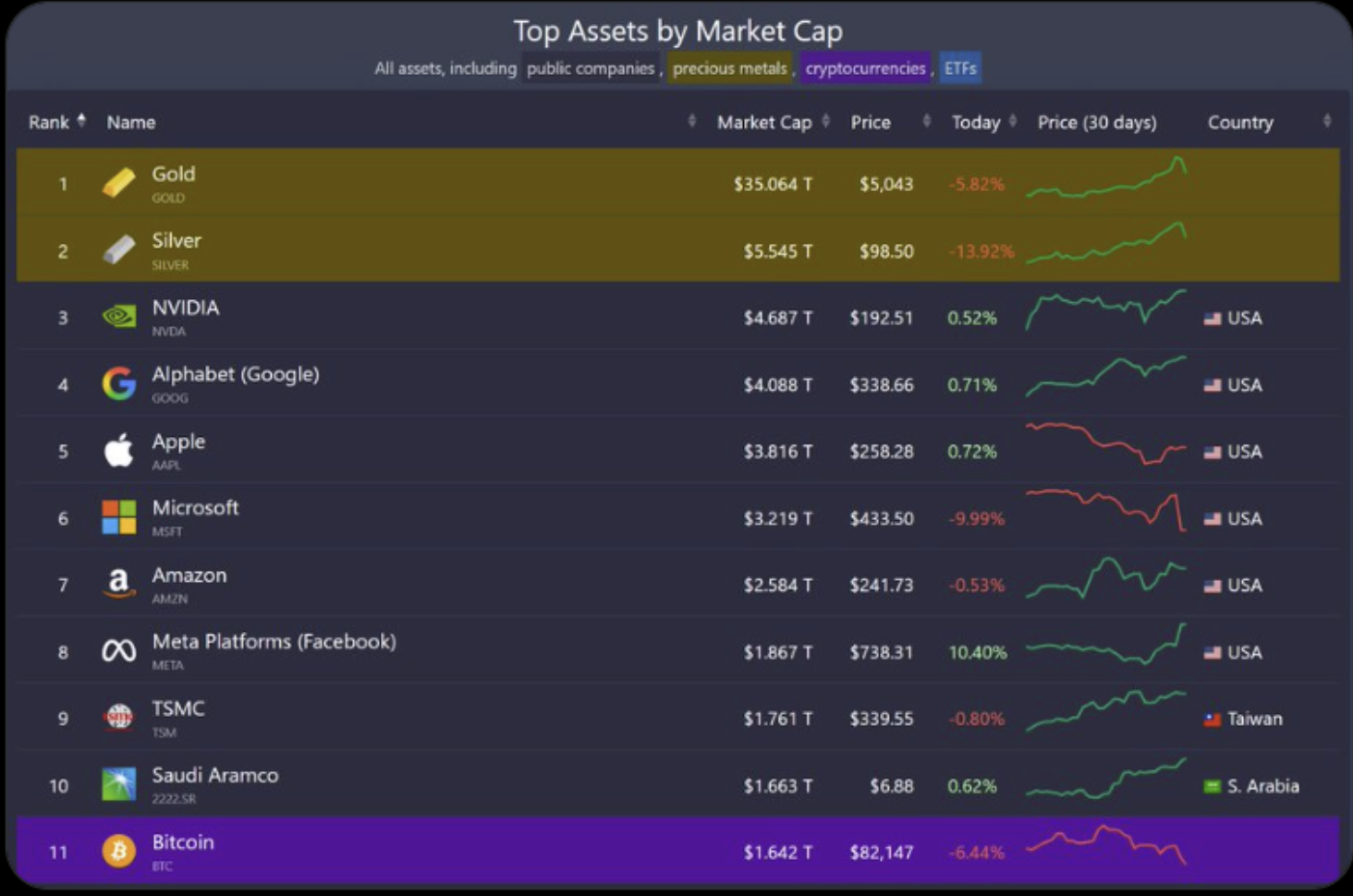The width and height of the screenshot is (1353, 896).
Task: Click TSMC's -0.80% today change
Action: [x=976, y=719]
